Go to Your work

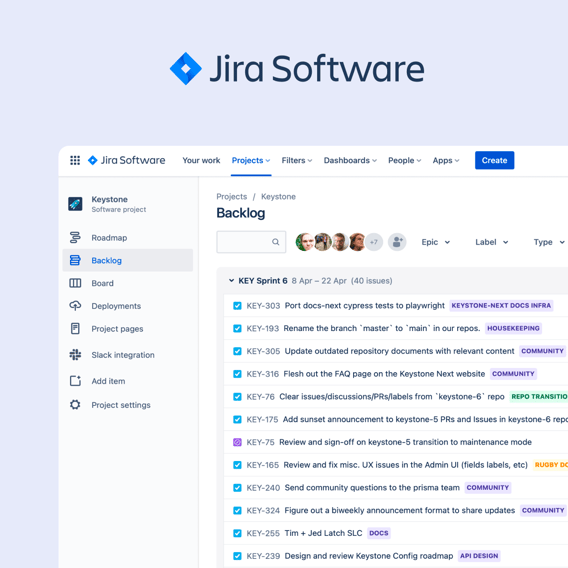click(x=201, y=160)
